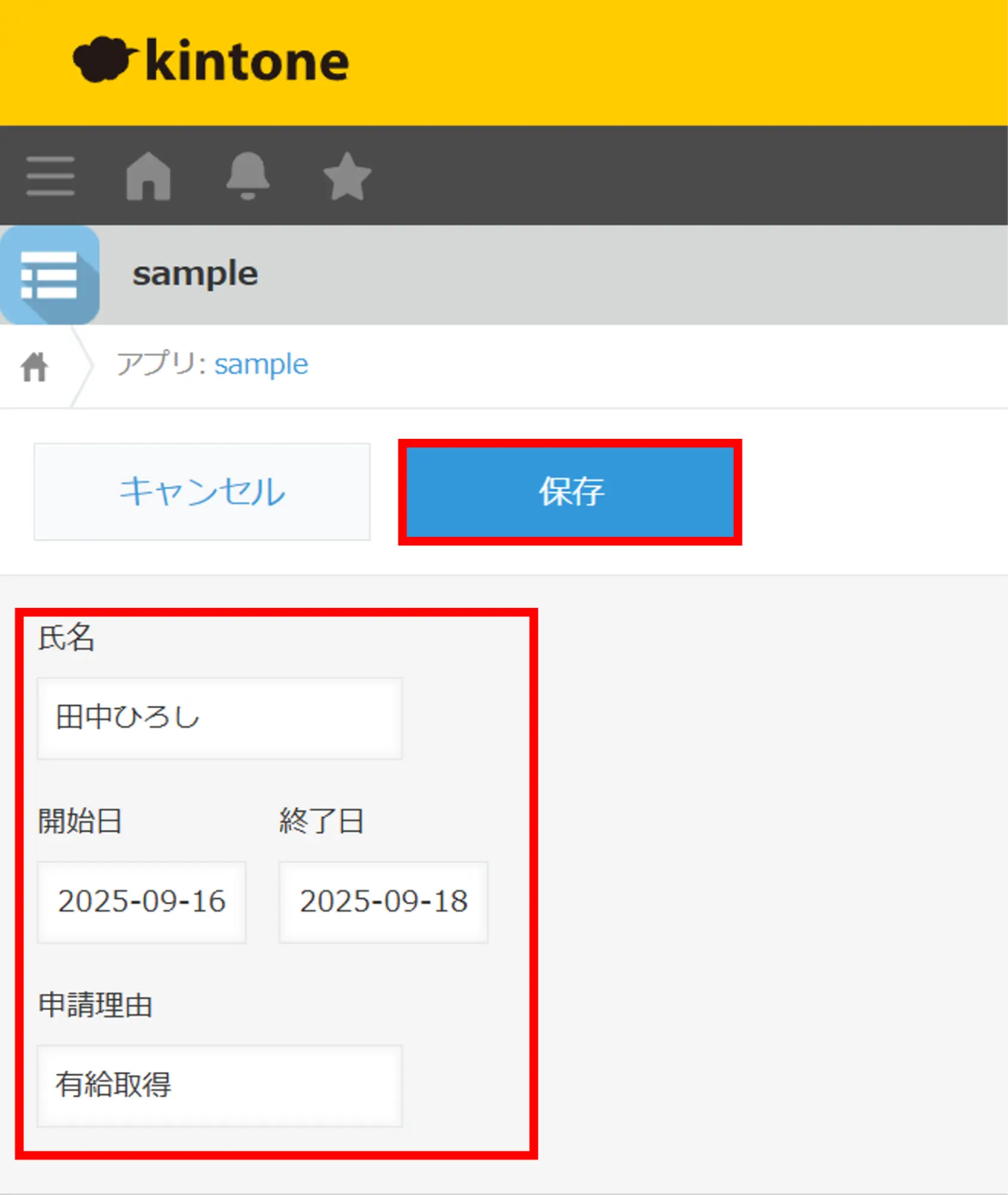Click the blue sample app list icon

pyautogui.click(x=50, y=275)
